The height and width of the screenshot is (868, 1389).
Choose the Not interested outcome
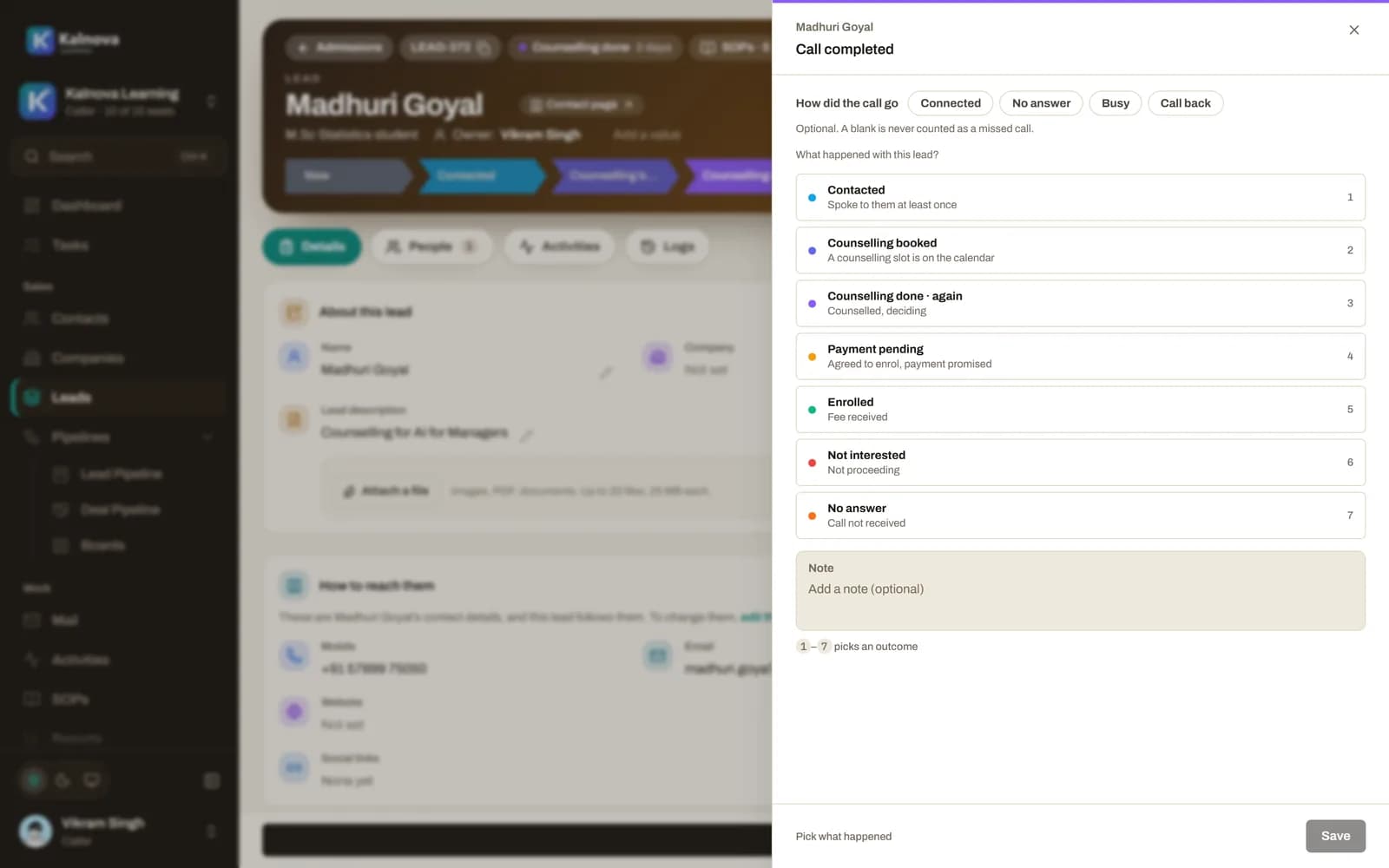point(1080,462)
